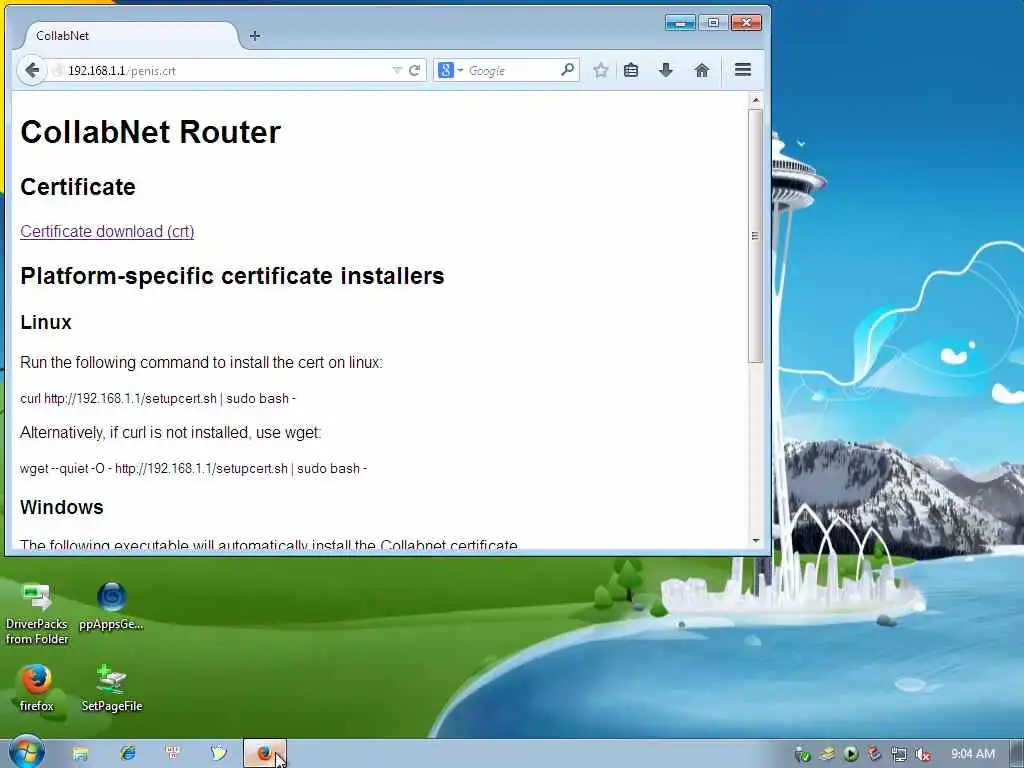Click the address bar showing 192.168.1.1
The image size is (1024, 768).
[222, 71]
